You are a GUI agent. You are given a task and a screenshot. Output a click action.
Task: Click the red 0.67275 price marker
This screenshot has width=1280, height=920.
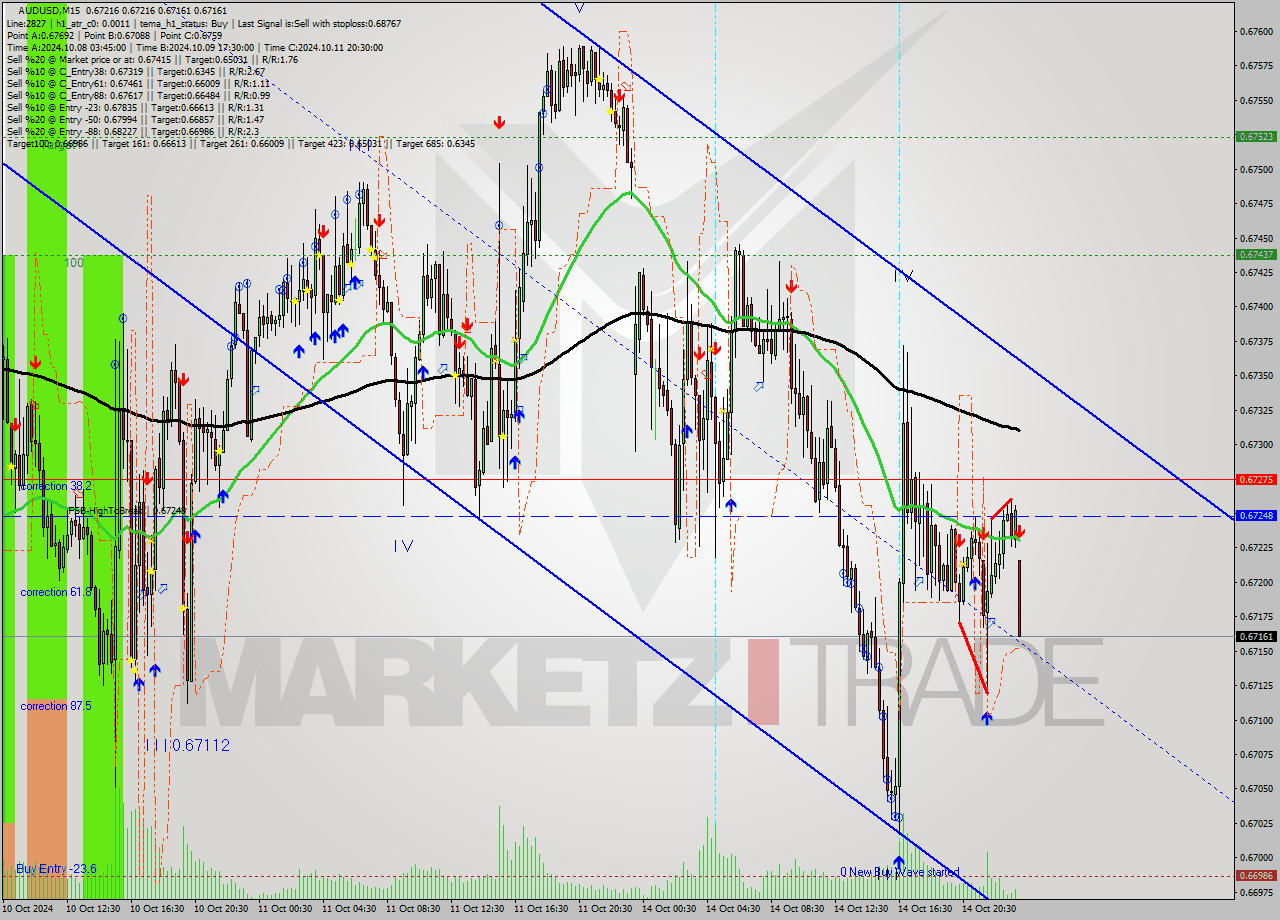coord(1256,480)
